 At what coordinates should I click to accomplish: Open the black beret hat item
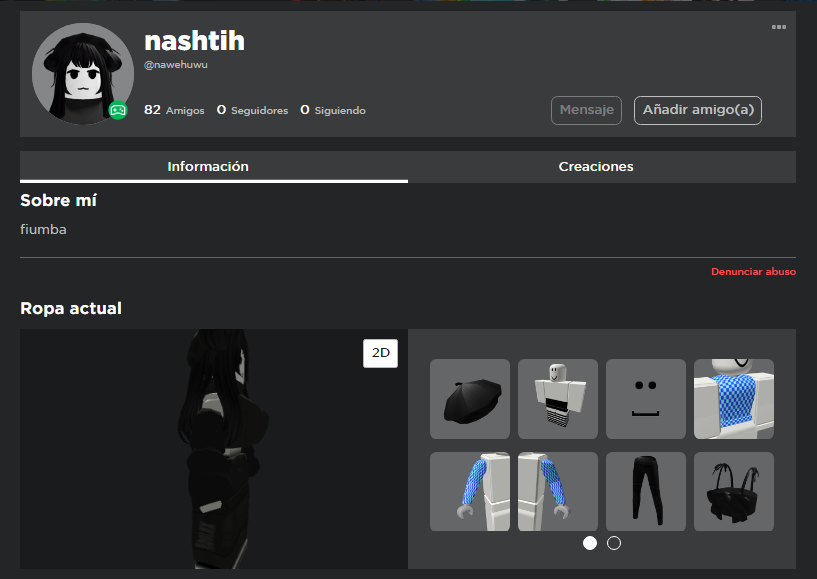(x=470, y=399)
